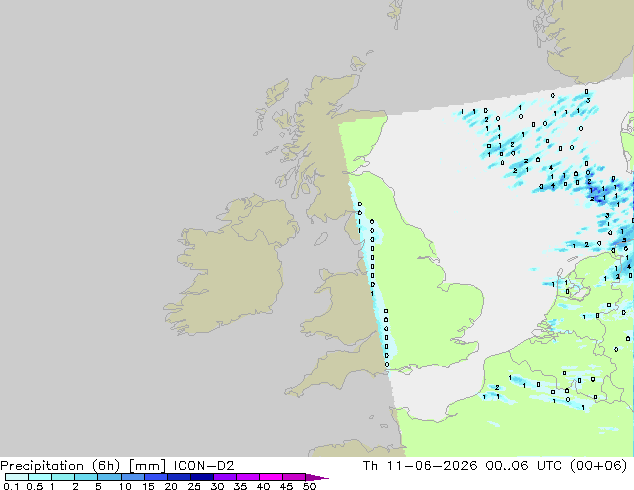Click the 'ICON-D2' model name

coord(204,466)
